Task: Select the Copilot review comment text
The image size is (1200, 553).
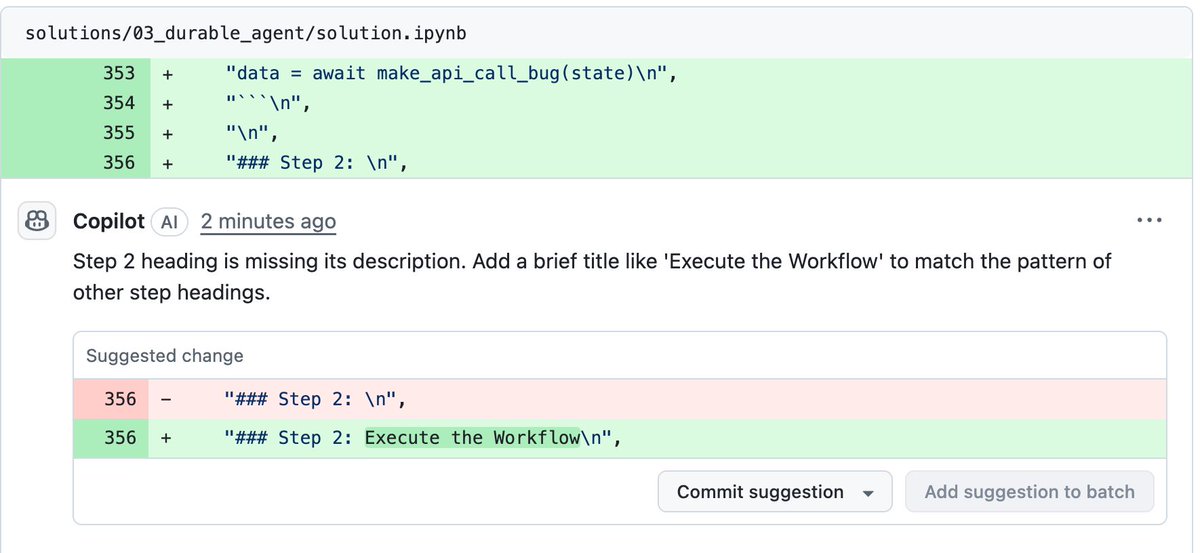Action: pos(592,277)
